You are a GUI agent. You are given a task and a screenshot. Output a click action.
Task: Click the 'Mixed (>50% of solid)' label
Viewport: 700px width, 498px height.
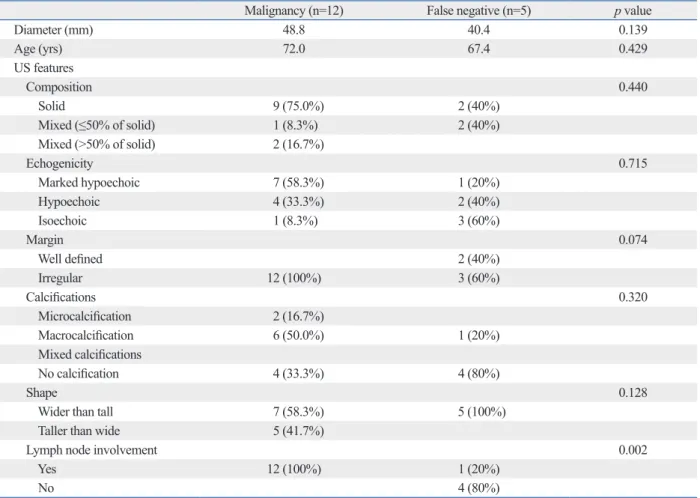coord(97,145)
